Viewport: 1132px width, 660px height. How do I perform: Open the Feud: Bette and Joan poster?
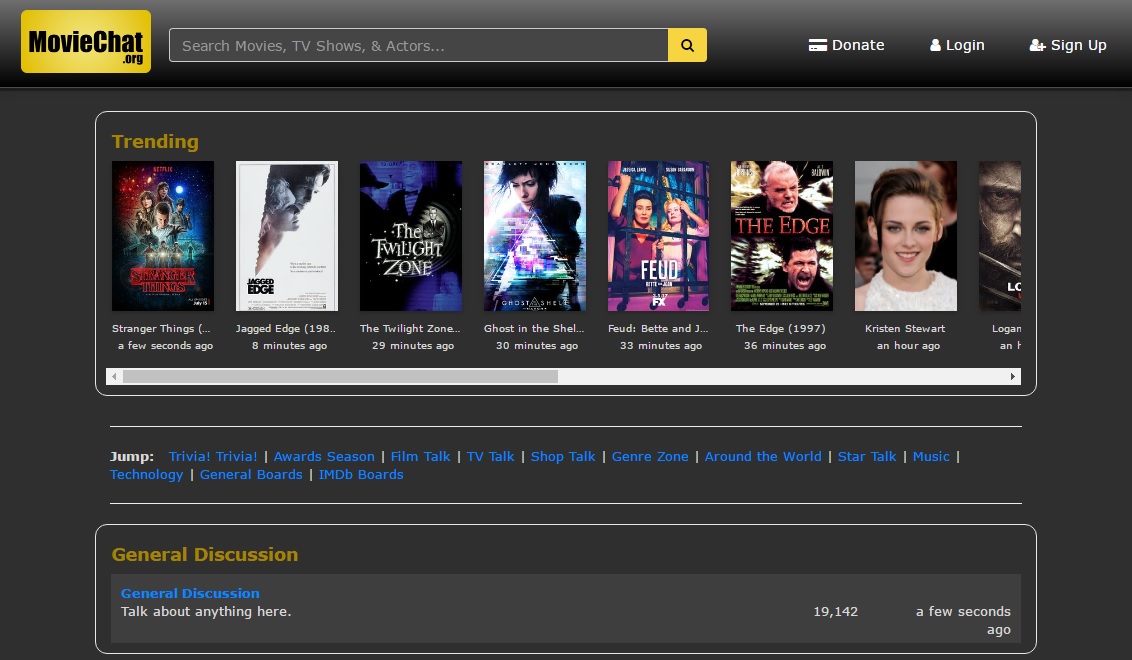658,236
